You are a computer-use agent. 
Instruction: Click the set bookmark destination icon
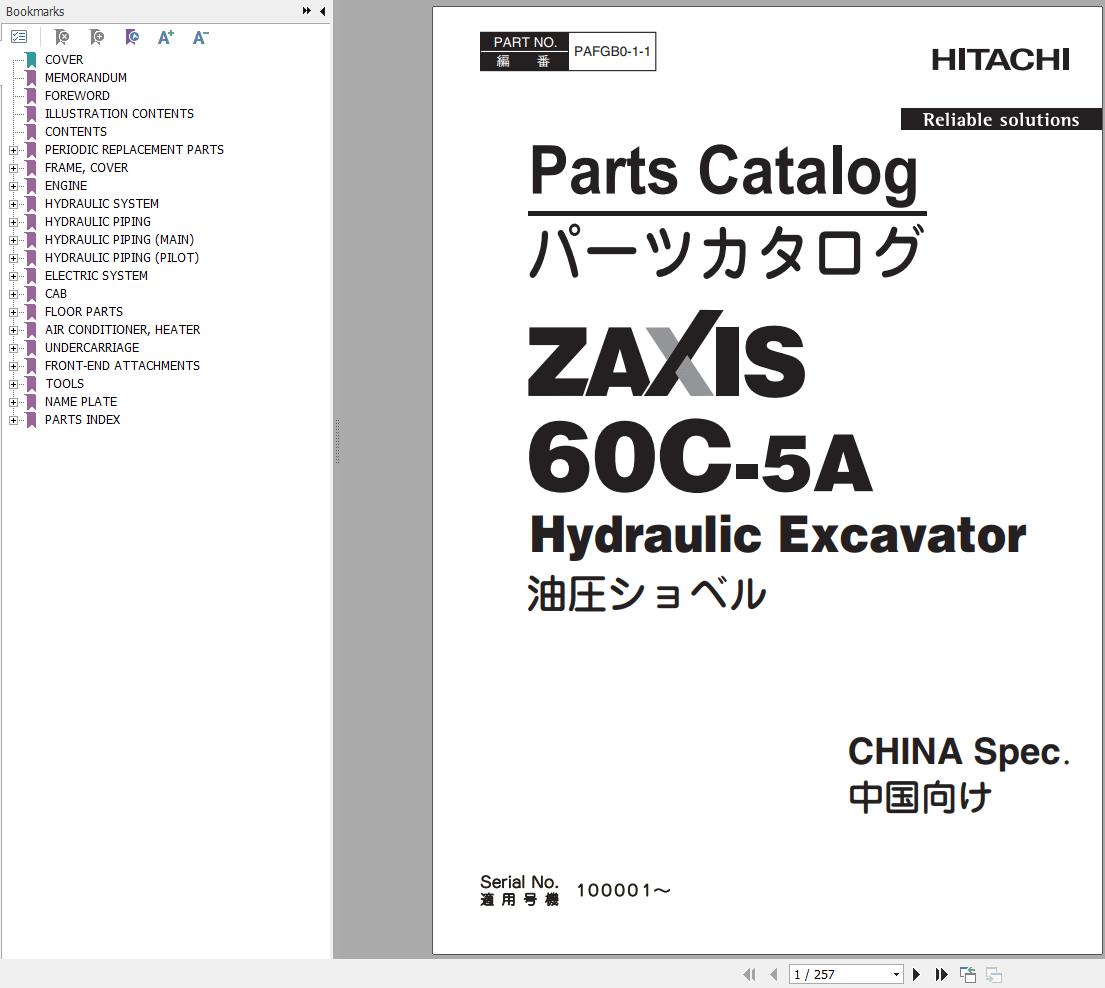pyautogui.click(x=132, y=37)
